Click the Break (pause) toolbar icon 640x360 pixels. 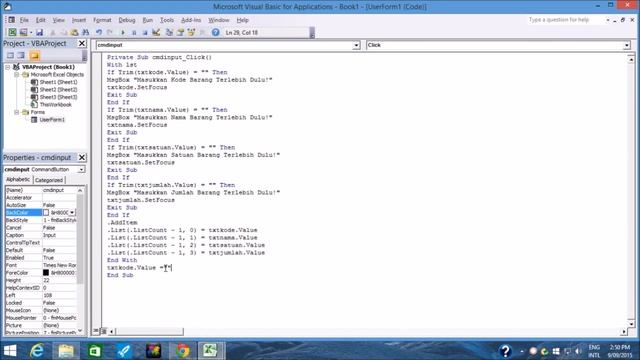134,32
